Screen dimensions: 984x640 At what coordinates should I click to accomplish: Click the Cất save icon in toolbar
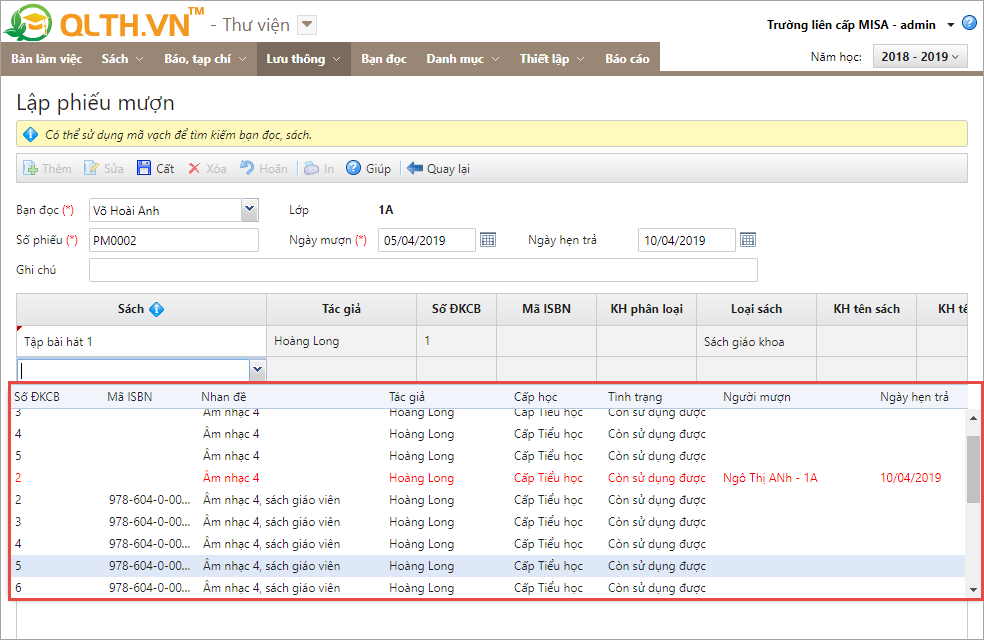(145, 169)
